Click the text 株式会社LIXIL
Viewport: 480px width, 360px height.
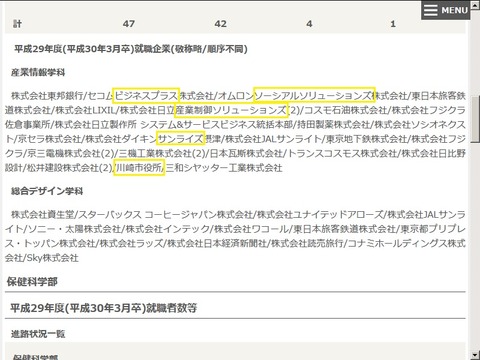85,110
